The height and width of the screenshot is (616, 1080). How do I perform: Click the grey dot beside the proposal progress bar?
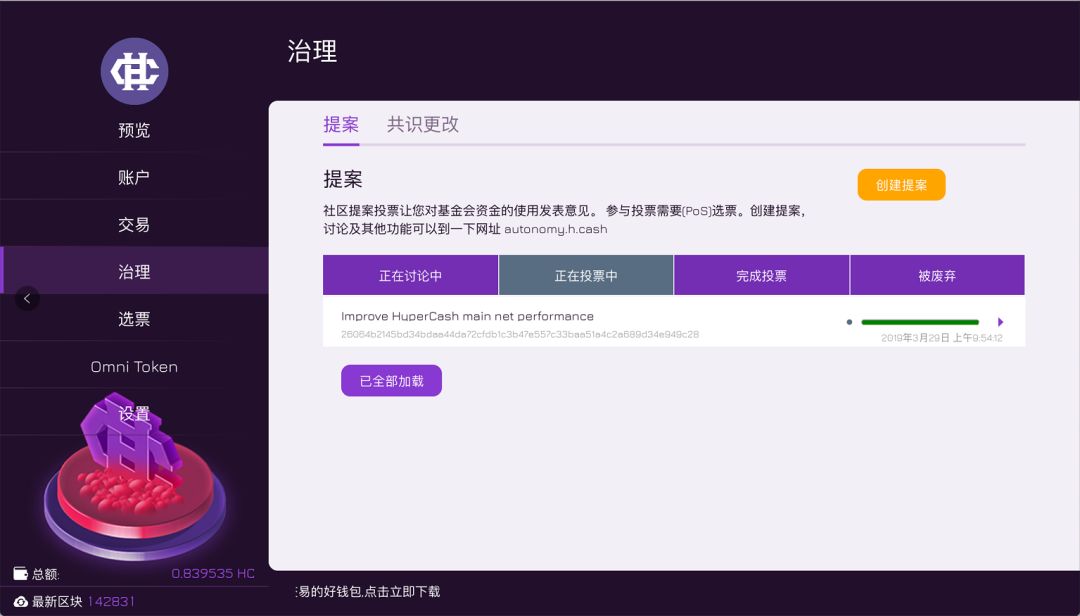click(x=849, y=322)
